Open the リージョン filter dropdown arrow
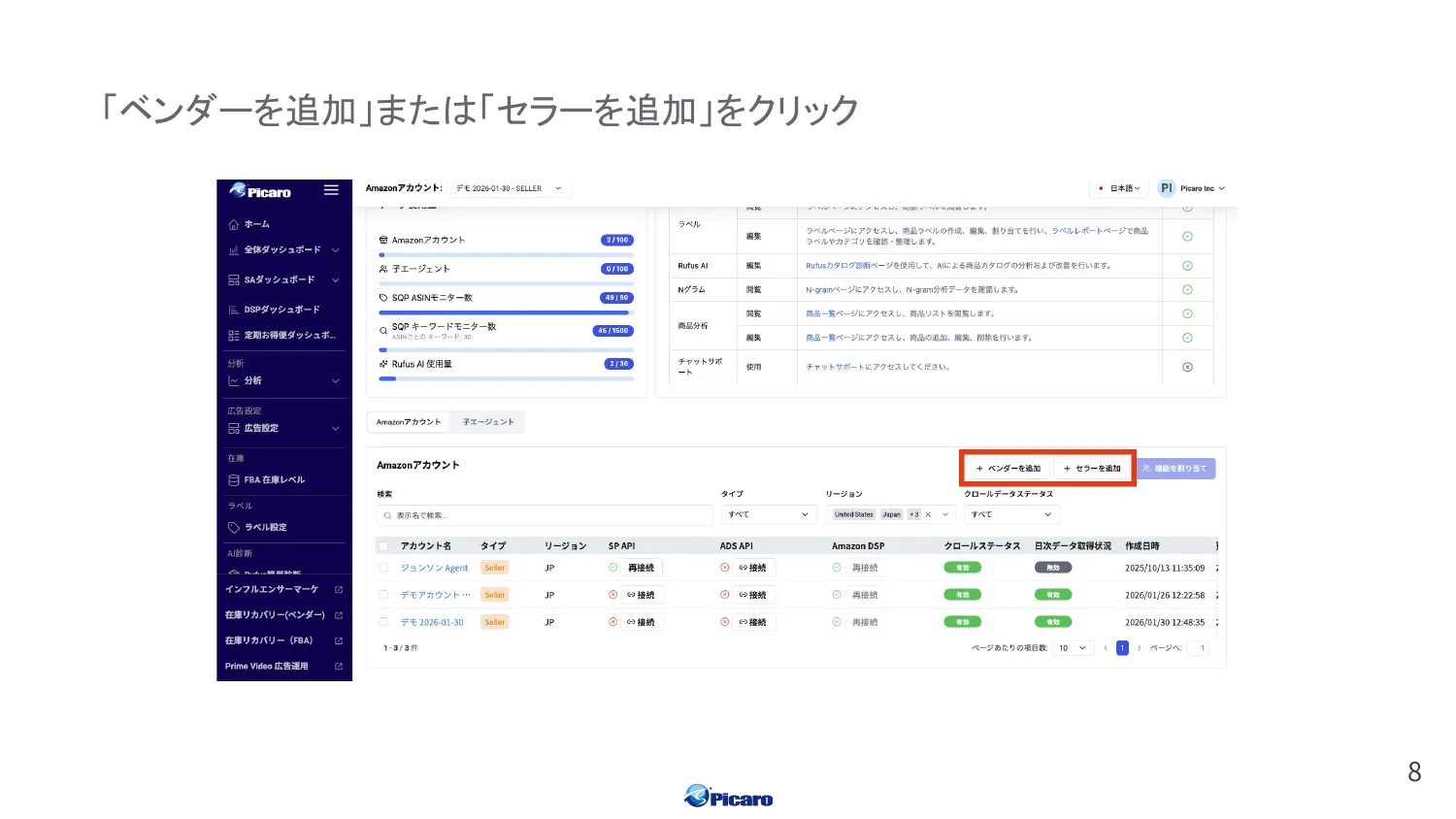1456x819 pixels. click(x=945, y=515)
